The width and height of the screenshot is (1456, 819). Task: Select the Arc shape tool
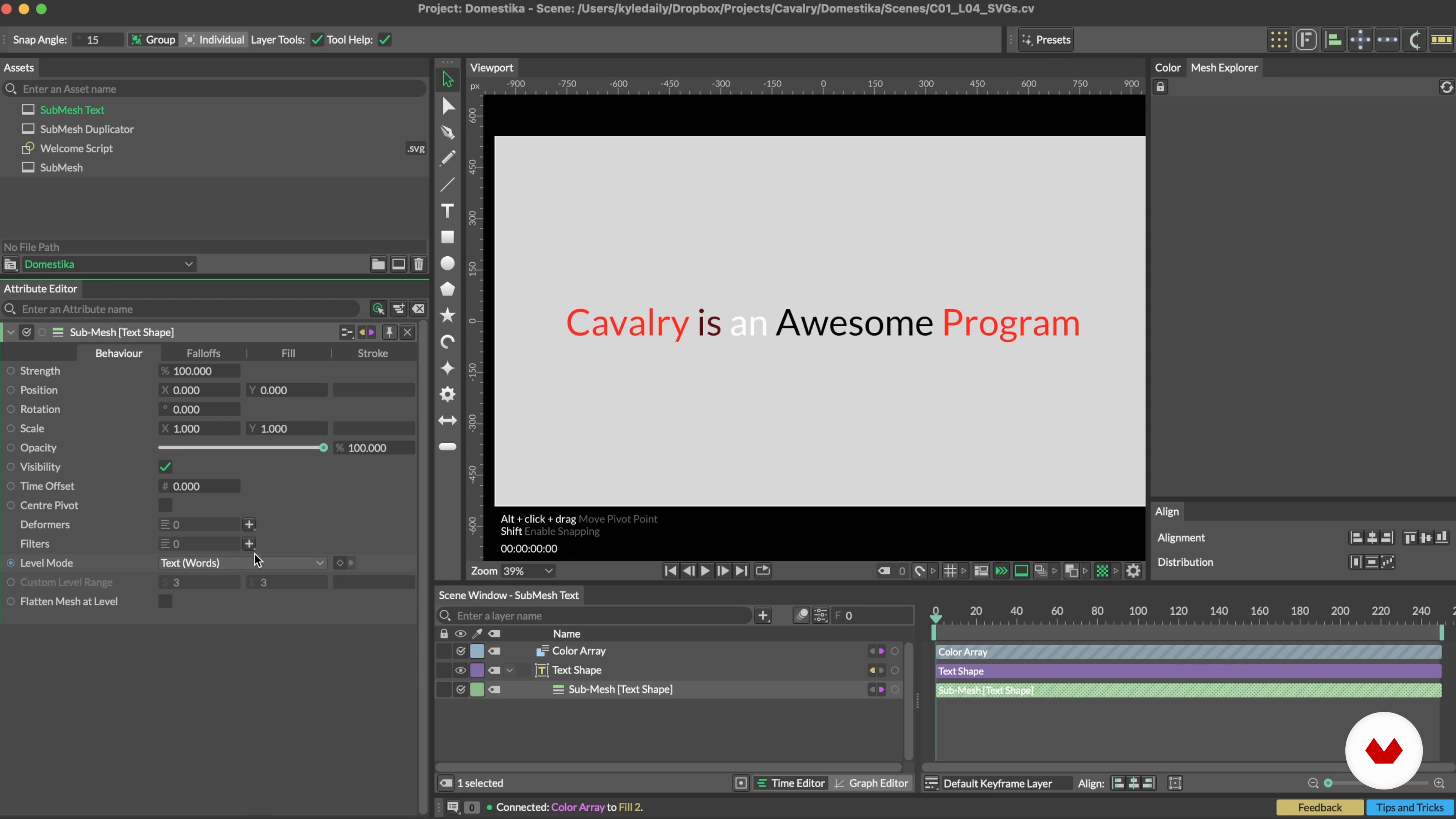[448, 342]
